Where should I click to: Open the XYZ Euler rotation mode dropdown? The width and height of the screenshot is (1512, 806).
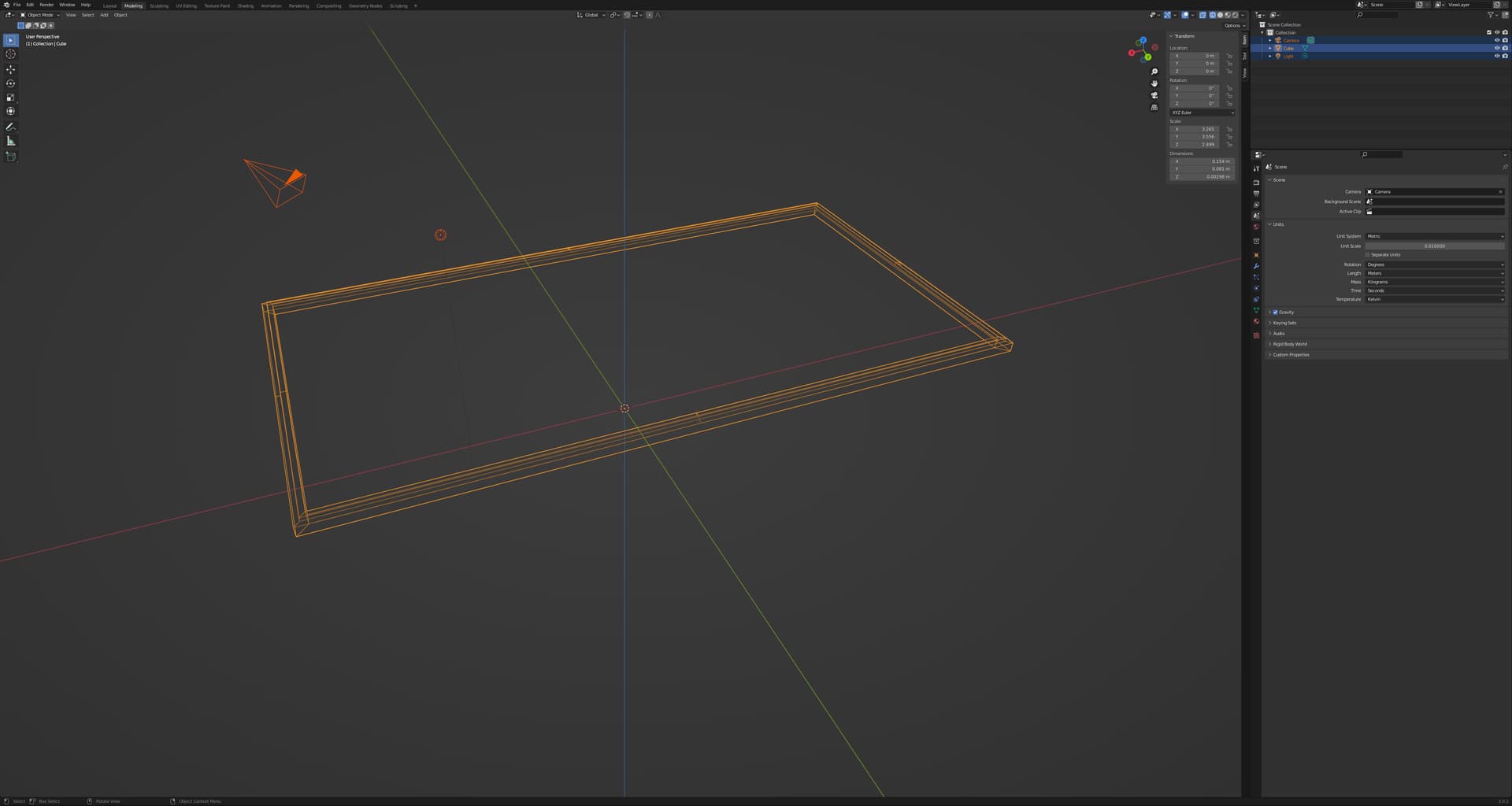tap(1202, 113)
